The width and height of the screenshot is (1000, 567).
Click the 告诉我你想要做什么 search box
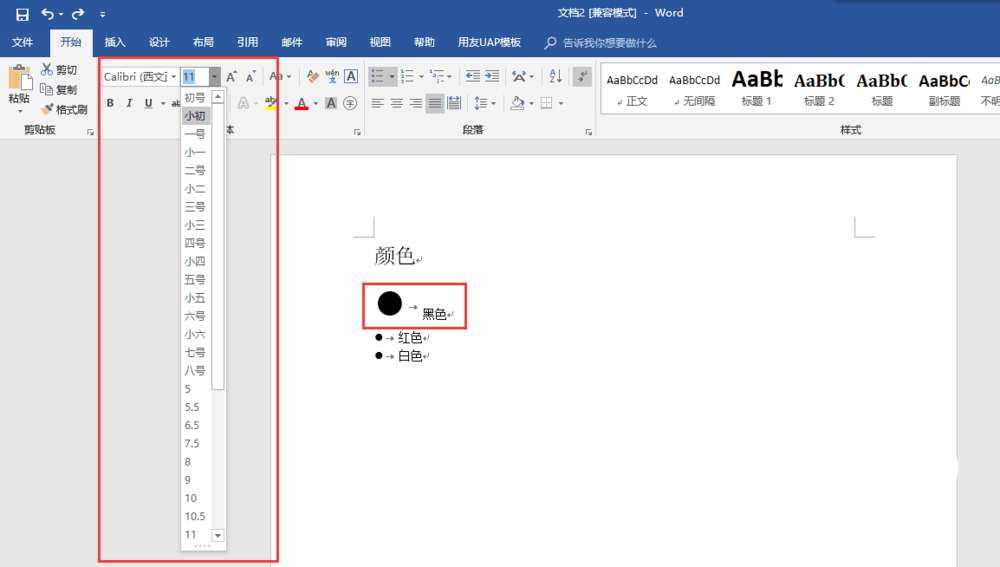(601, 43)
